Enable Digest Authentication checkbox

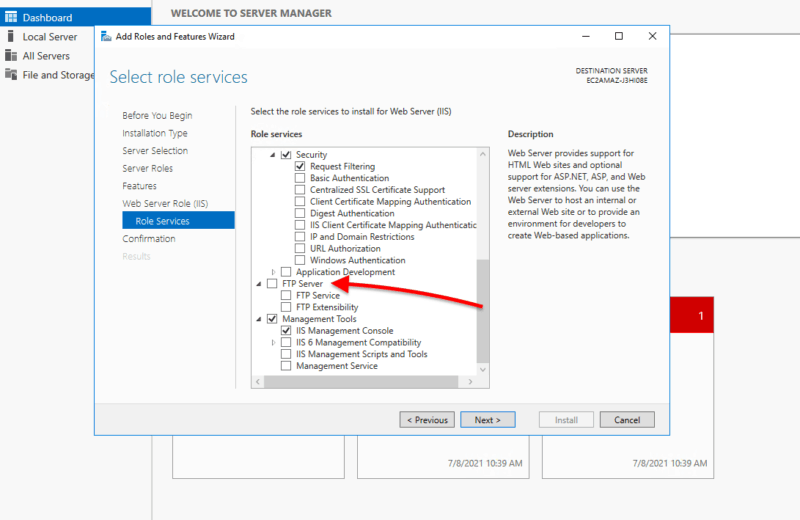pyautogui.click(x=300, y=213)
